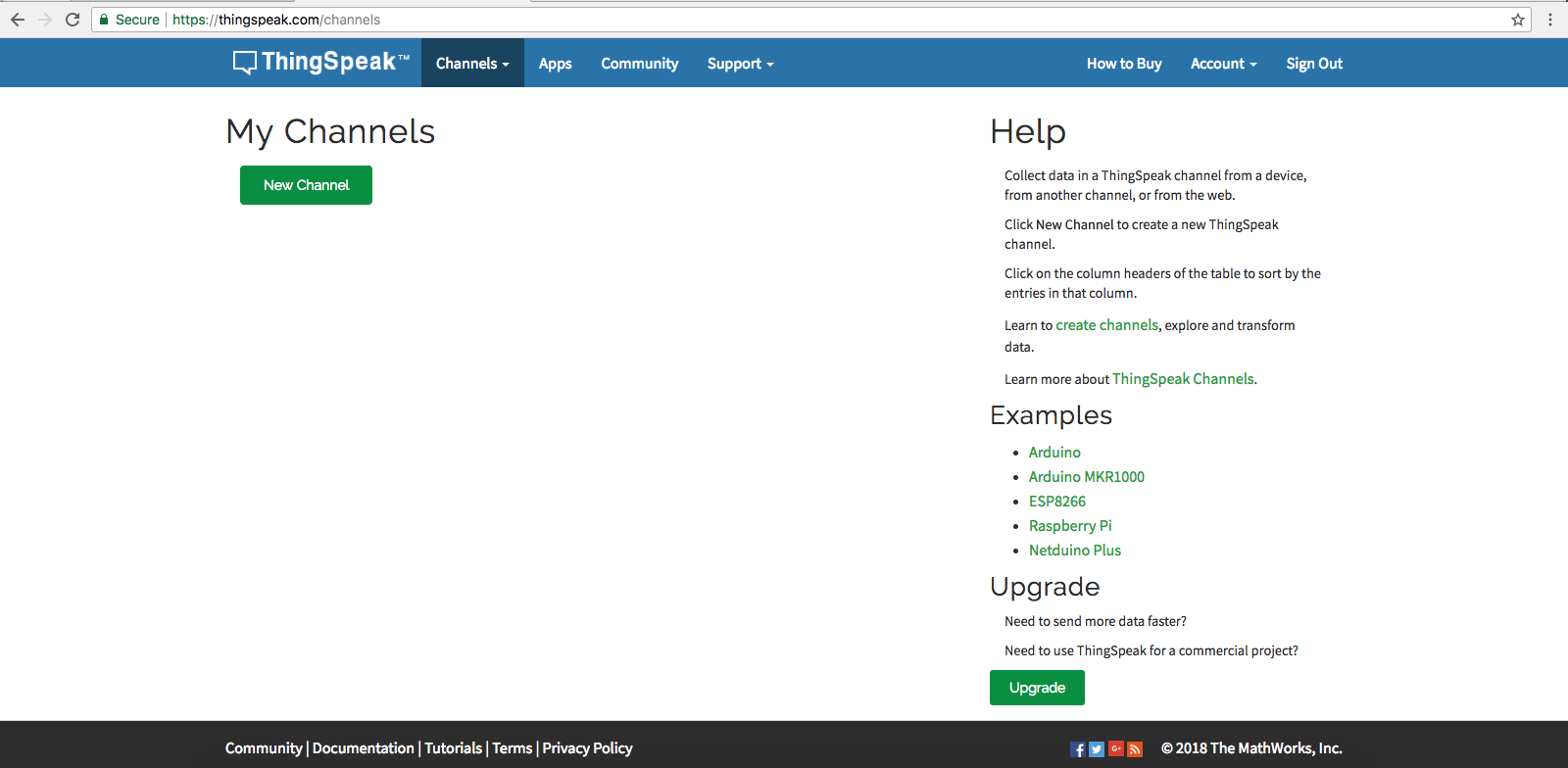
Task: Open the Facebook icon in footer
Action: click(x=1078, y=749)
